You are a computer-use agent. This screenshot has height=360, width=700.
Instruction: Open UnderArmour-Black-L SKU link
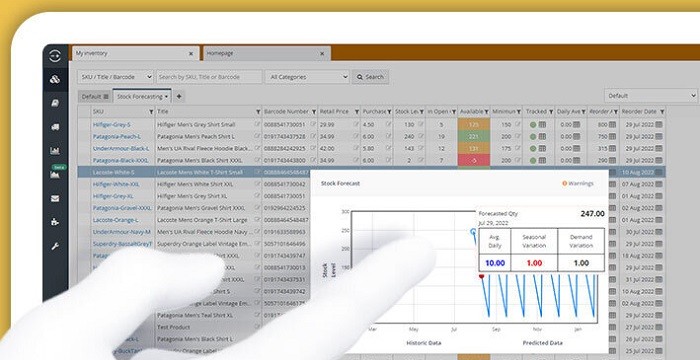121,148
